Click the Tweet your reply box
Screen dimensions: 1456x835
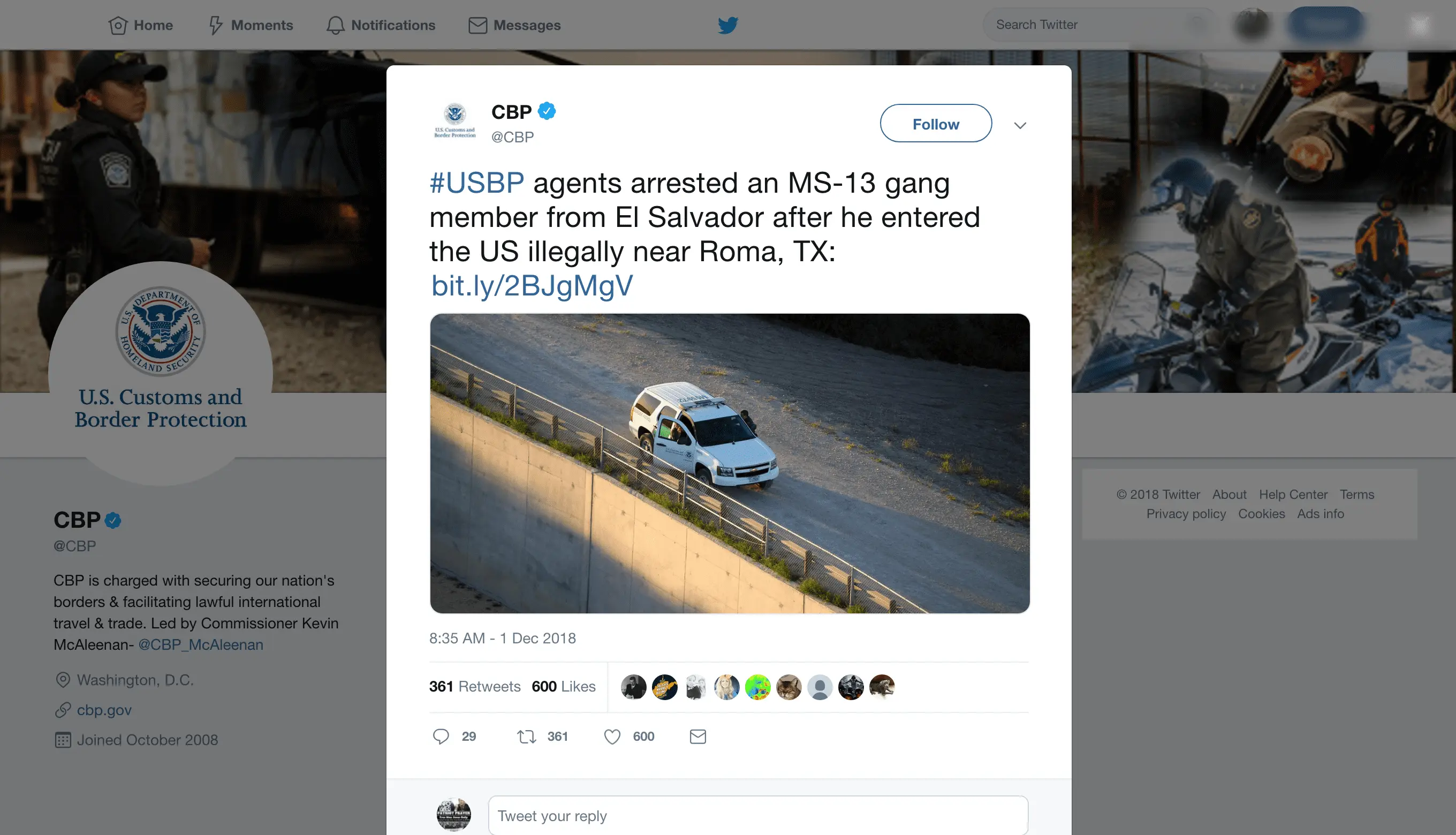pos(758,816)
